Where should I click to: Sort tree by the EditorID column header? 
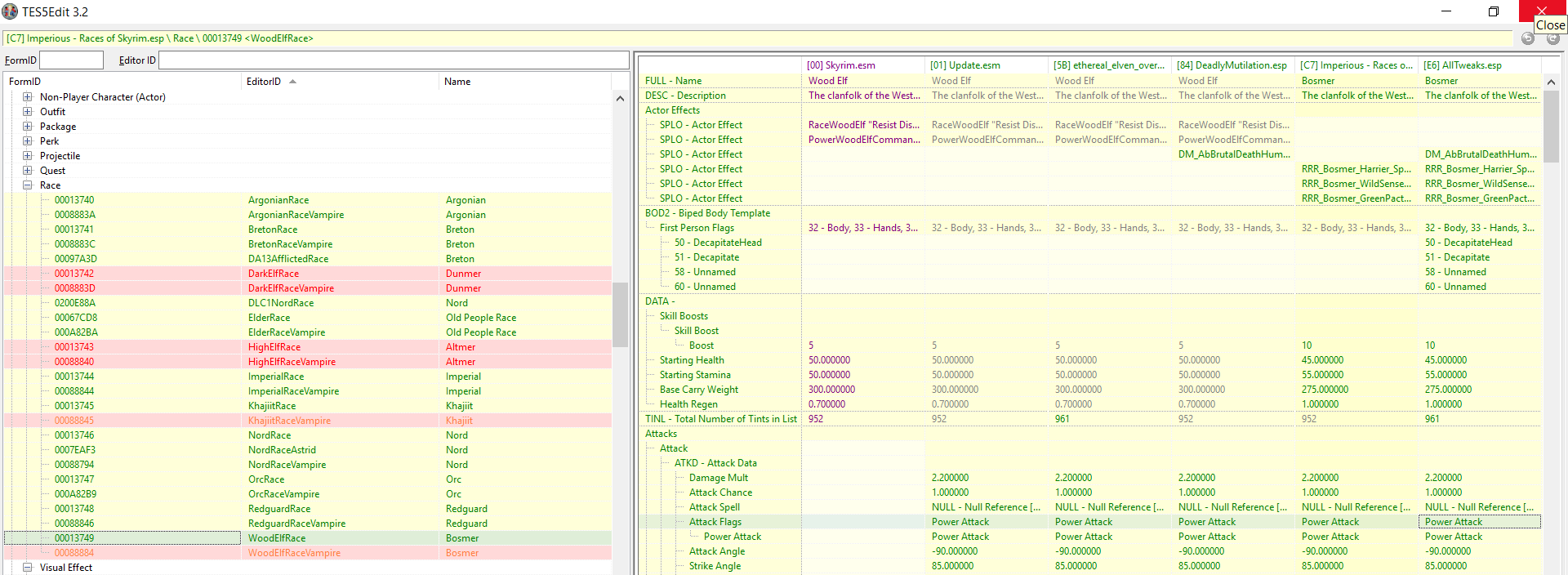coord(341,82)
